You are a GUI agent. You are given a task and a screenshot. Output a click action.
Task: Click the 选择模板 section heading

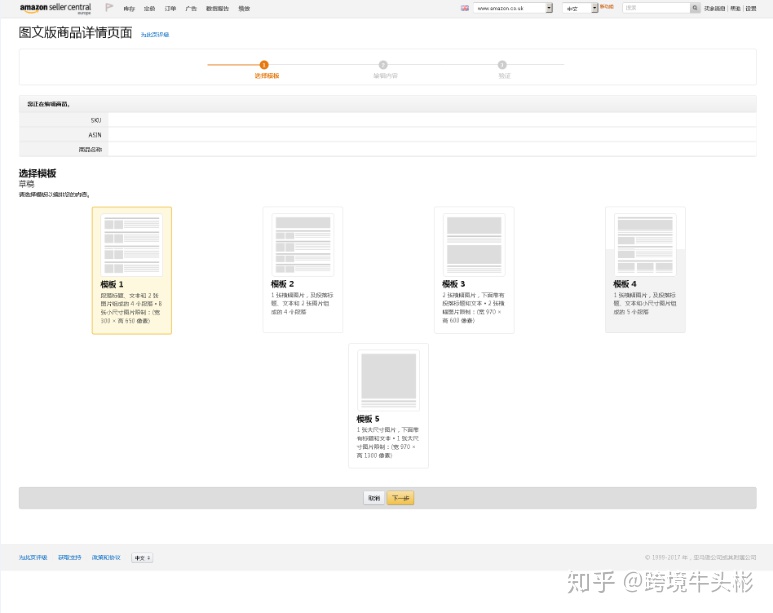37,173
